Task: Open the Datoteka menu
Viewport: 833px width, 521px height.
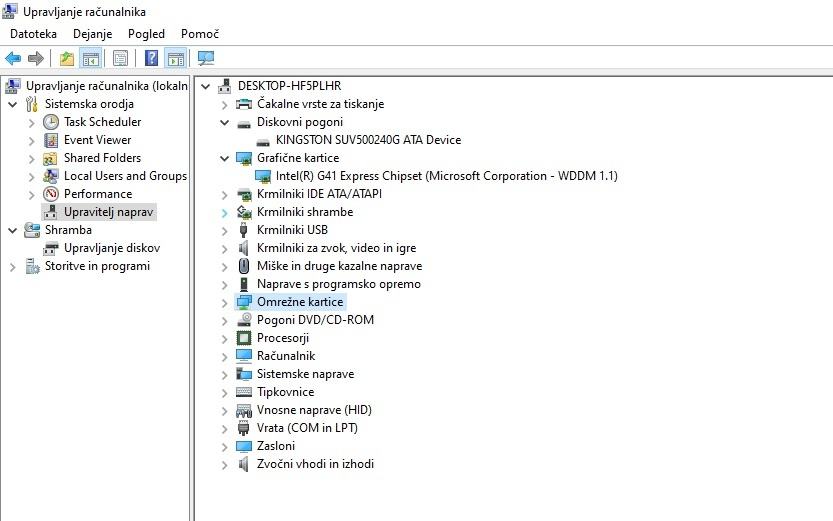Action: coord(33,34)
